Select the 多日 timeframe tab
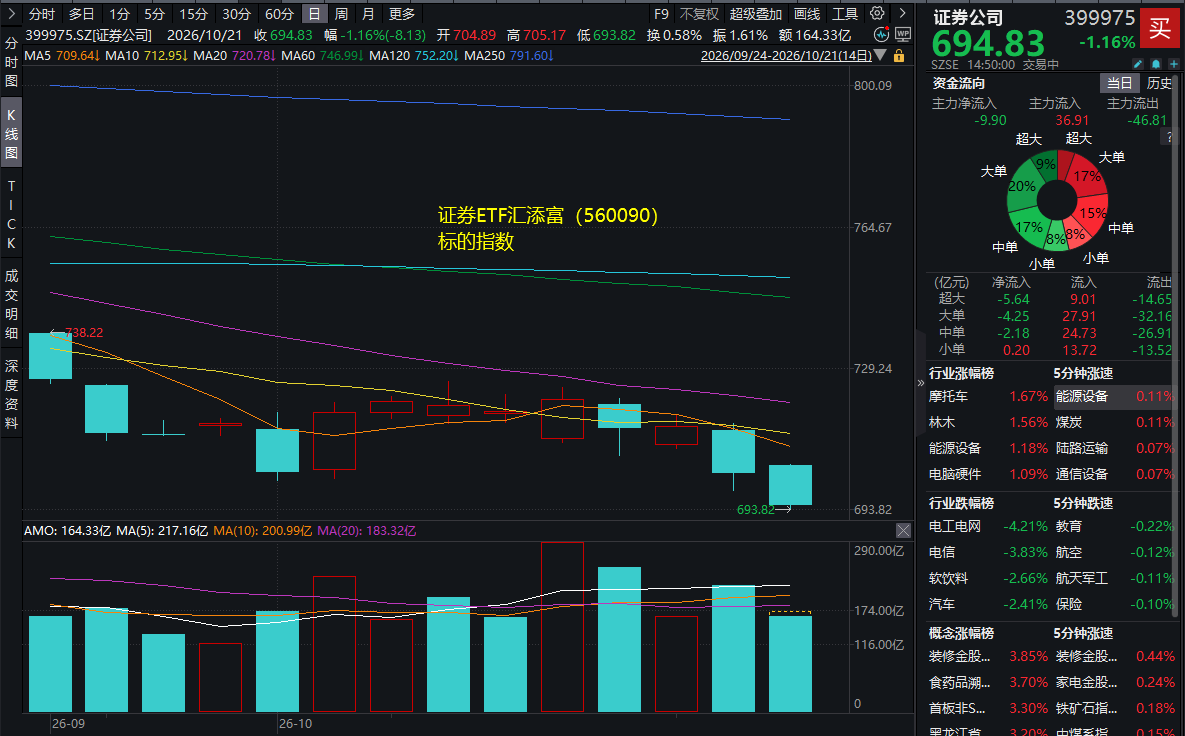 pos(82,14)
